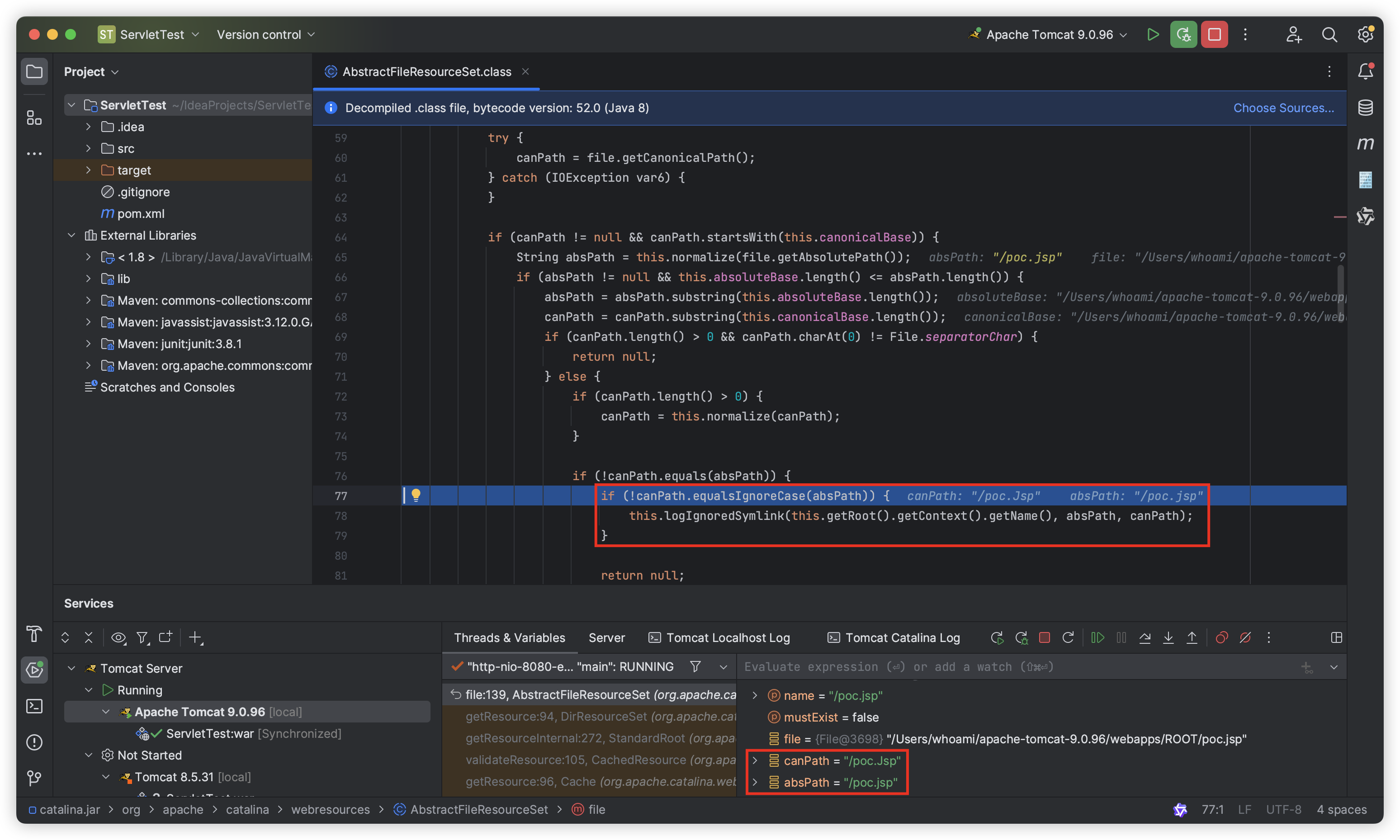The width and height of the screenshot is (1400, 840).
Task: Click the intention lightbulb on line 77
Action: tap(416, 496)
